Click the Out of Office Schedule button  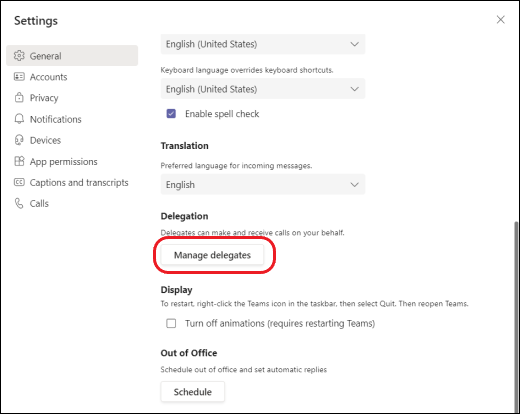192,392
